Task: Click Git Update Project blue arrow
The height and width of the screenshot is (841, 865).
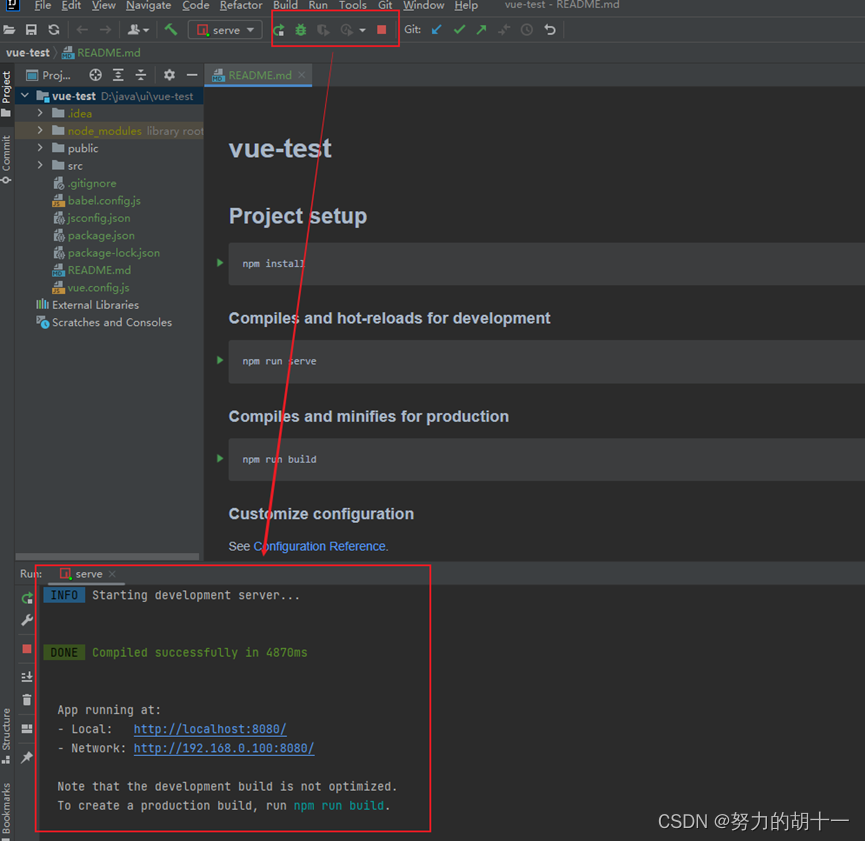Action: [x=436, y=30]
